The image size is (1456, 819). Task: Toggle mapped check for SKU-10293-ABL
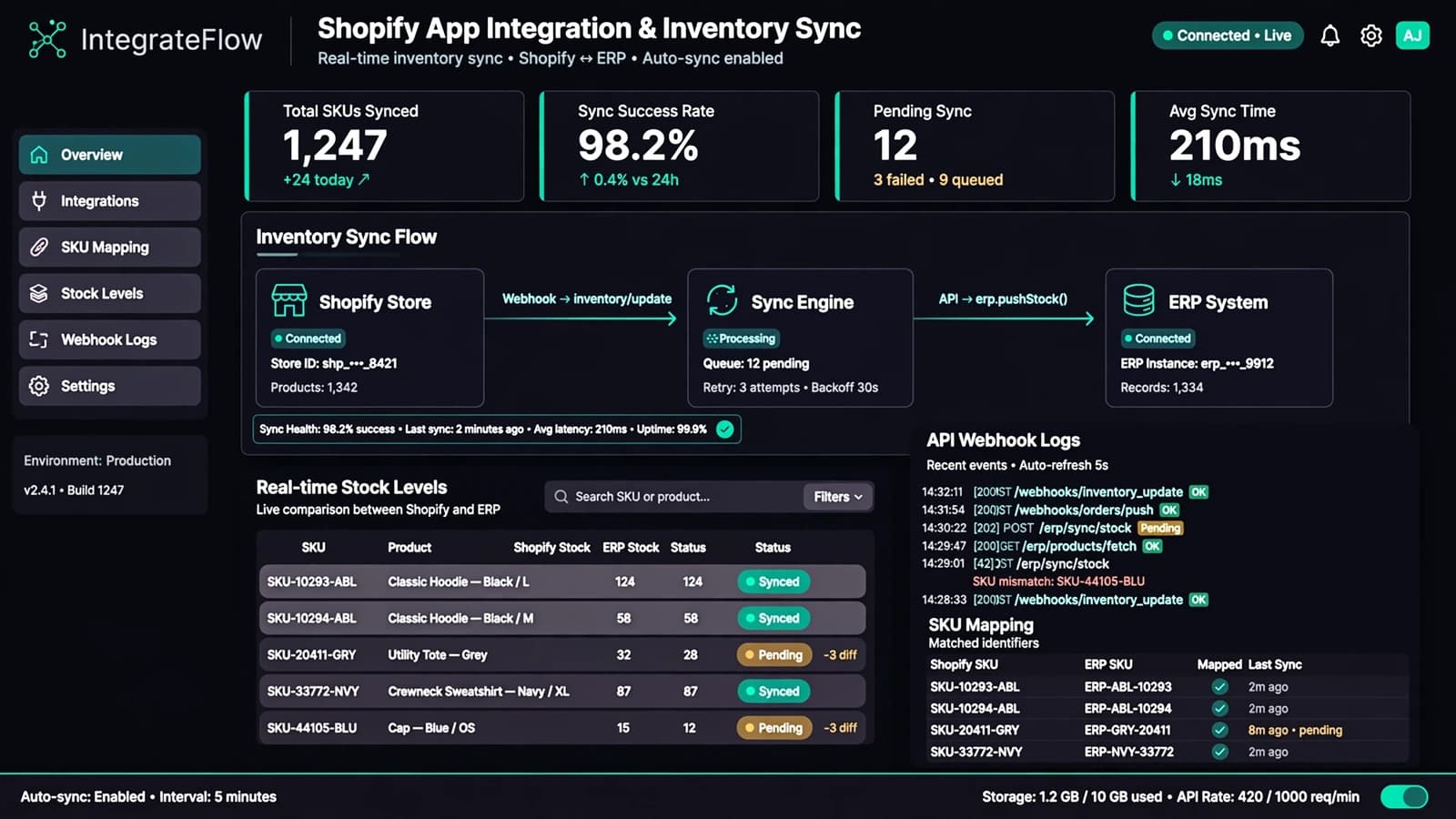[x=1219, y=687]
